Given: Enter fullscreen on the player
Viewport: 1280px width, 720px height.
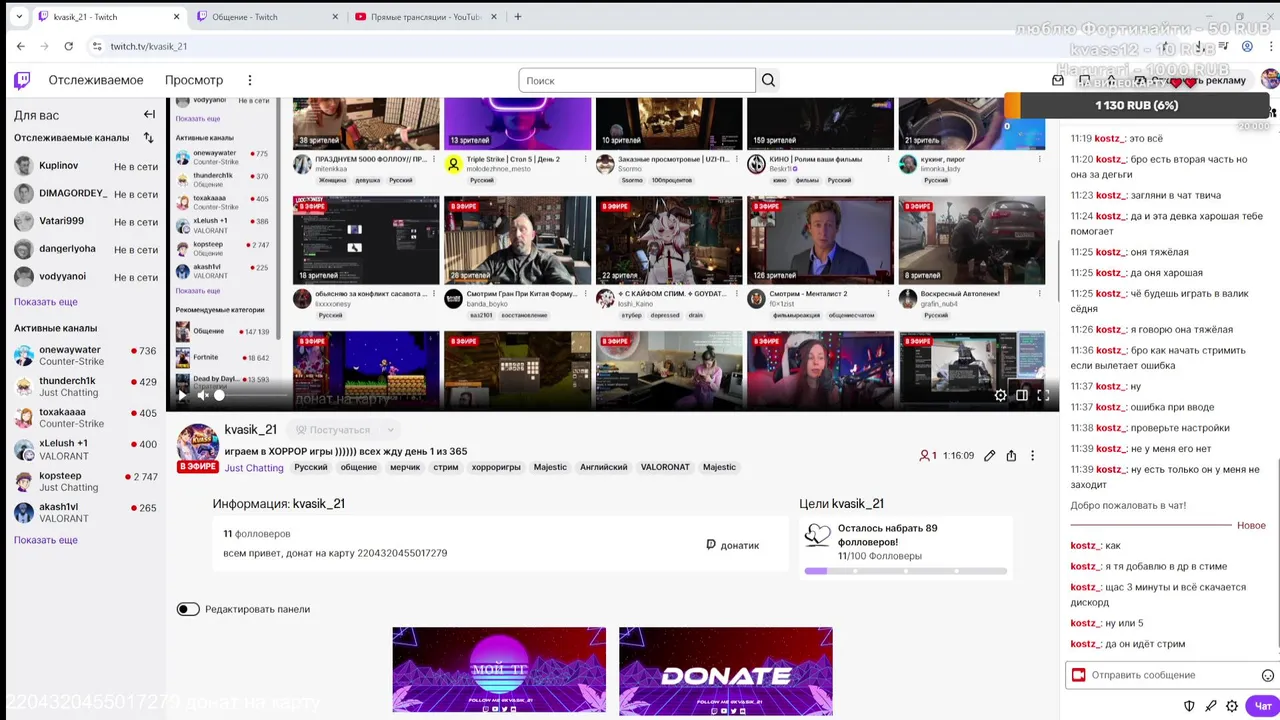Looking at the screenshot, I should (x=1043, y=395).
